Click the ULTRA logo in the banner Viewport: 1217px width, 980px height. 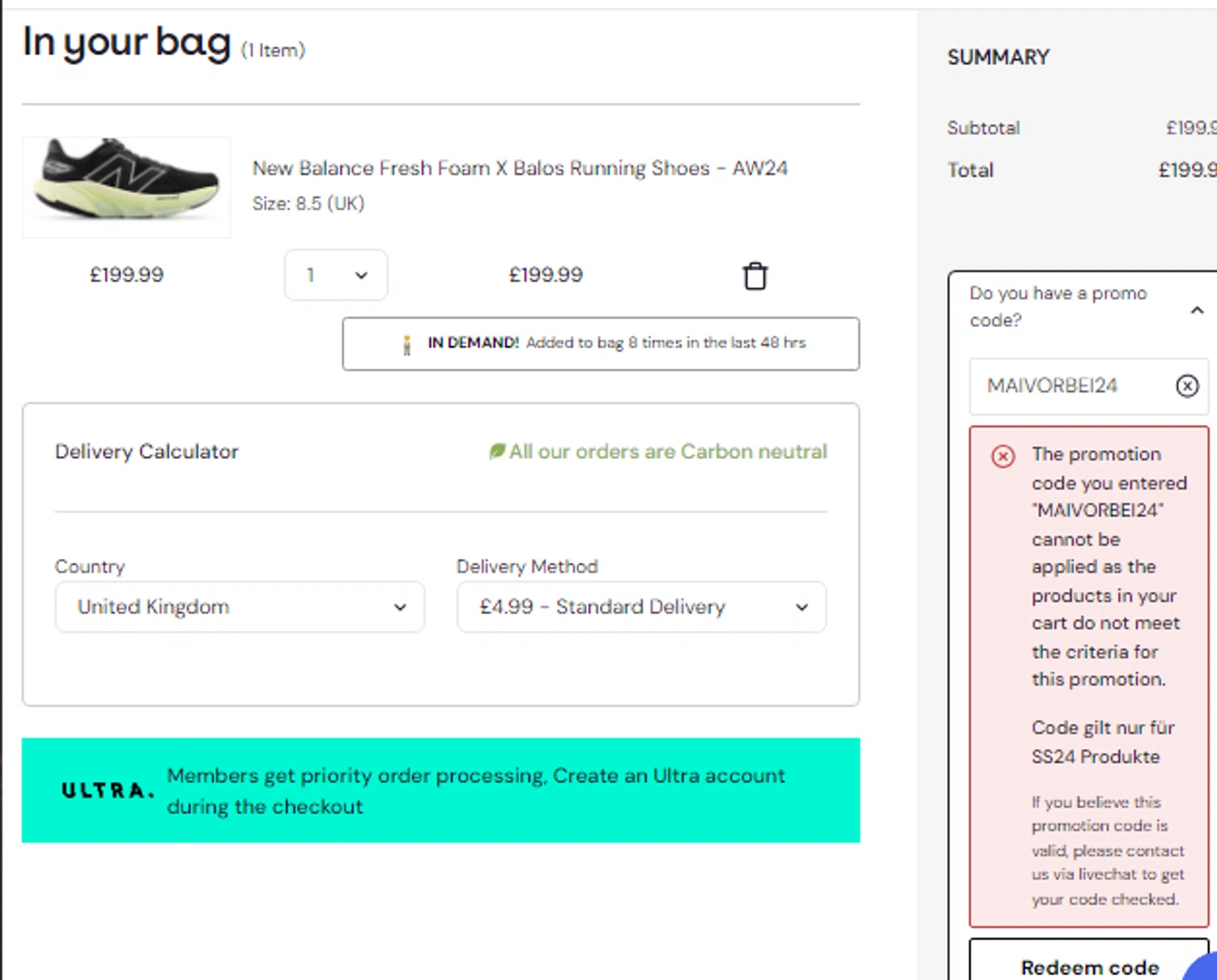[108, 790]
